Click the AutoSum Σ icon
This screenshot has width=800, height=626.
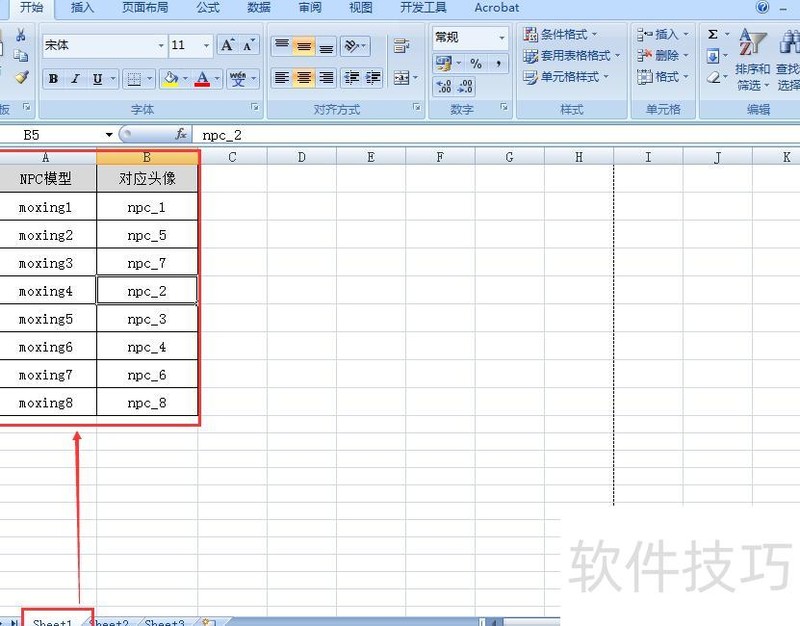[712, 32]
